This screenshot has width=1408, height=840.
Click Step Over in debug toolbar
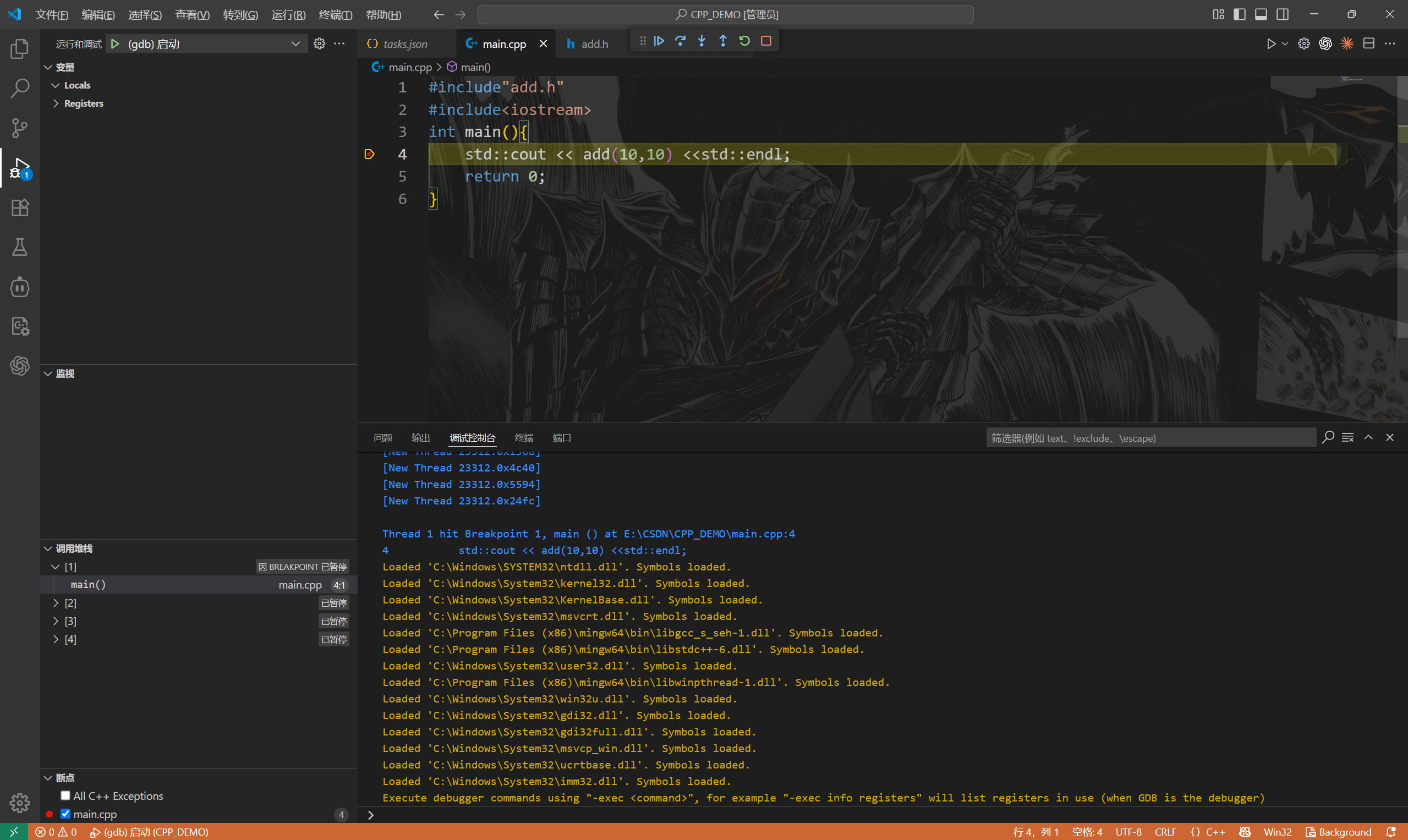tap(681, 41)
